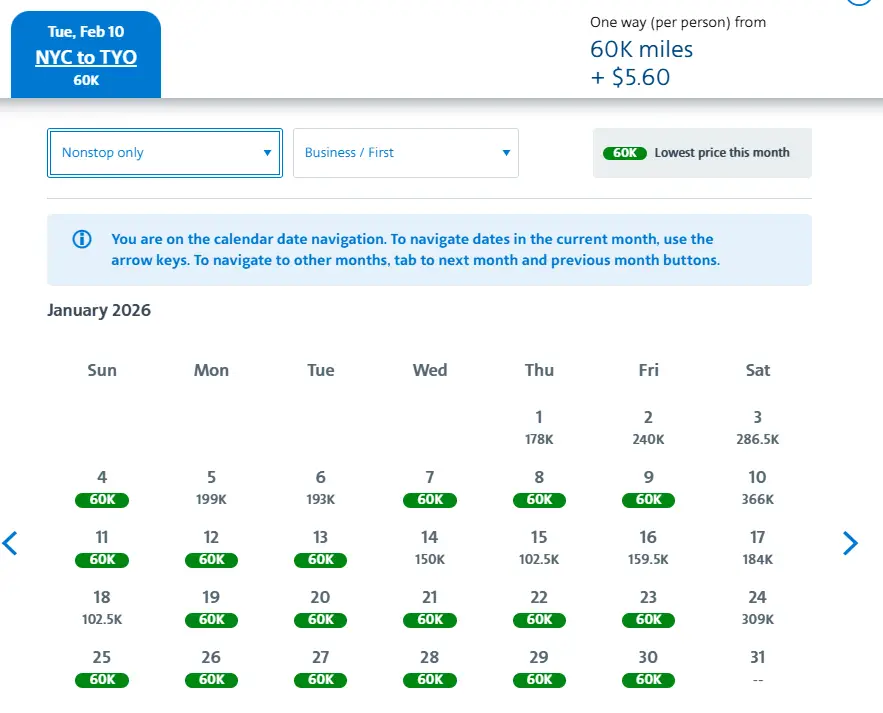Choose January 14 priced at 150K

pyautogui.click(x=430, y=547)
